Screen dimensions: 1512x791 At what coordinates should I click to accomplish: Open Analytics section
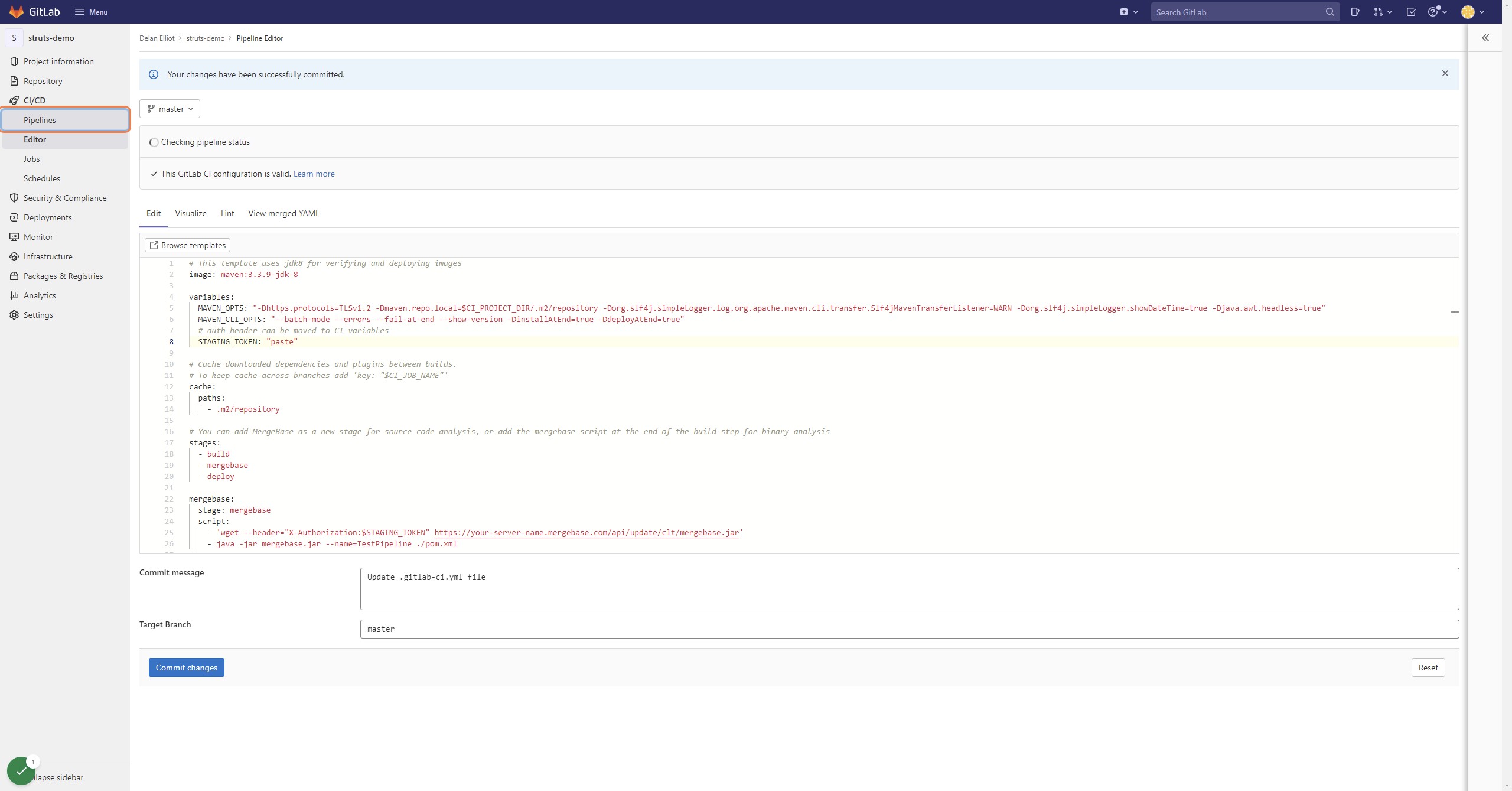click(x=65, y=295)
